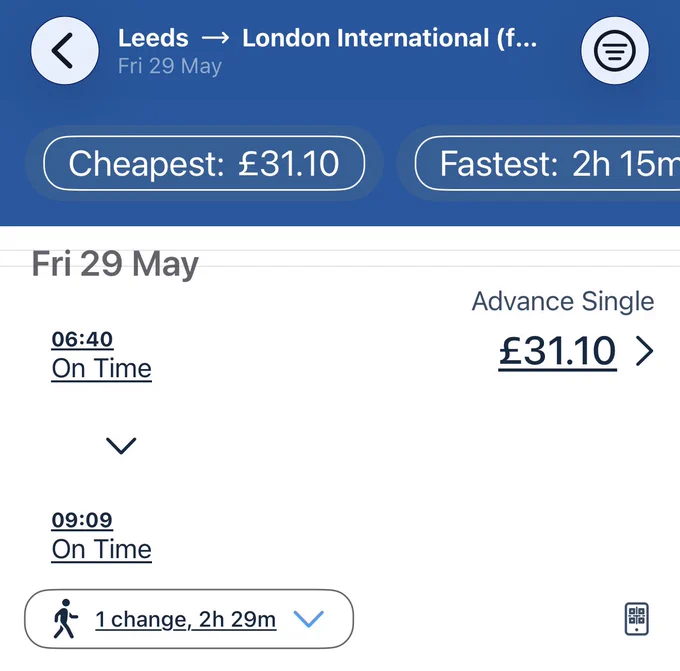
Task: Tap the arrow between Leeds and London
Action: 216,38
